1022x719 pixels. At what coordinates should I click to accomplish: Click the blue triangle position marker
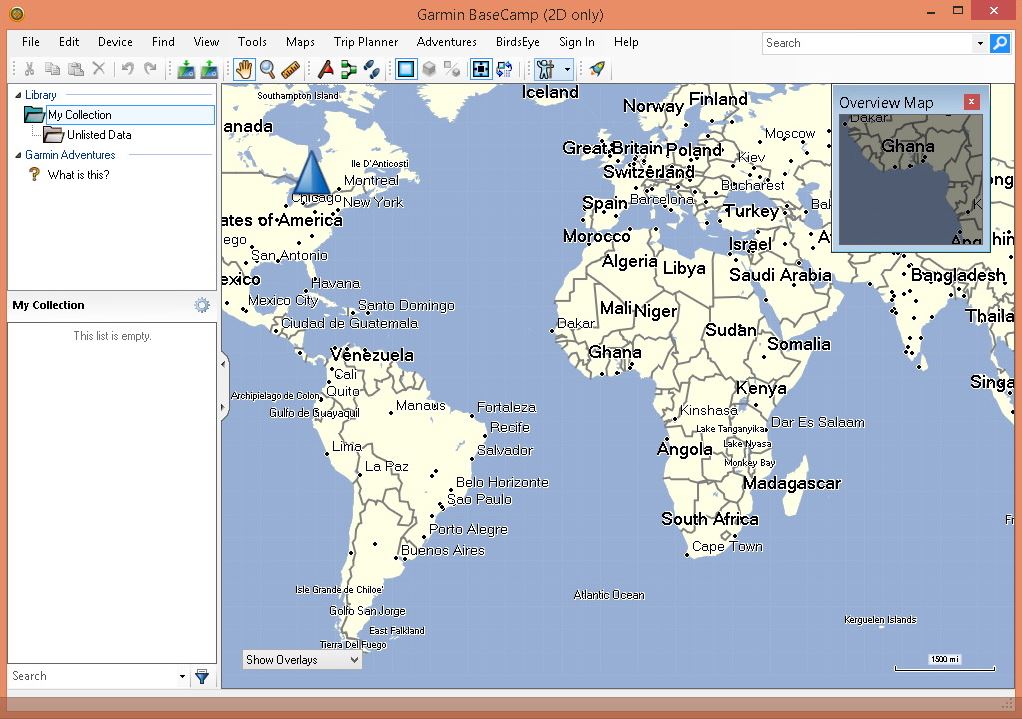(x=311, y=173)
